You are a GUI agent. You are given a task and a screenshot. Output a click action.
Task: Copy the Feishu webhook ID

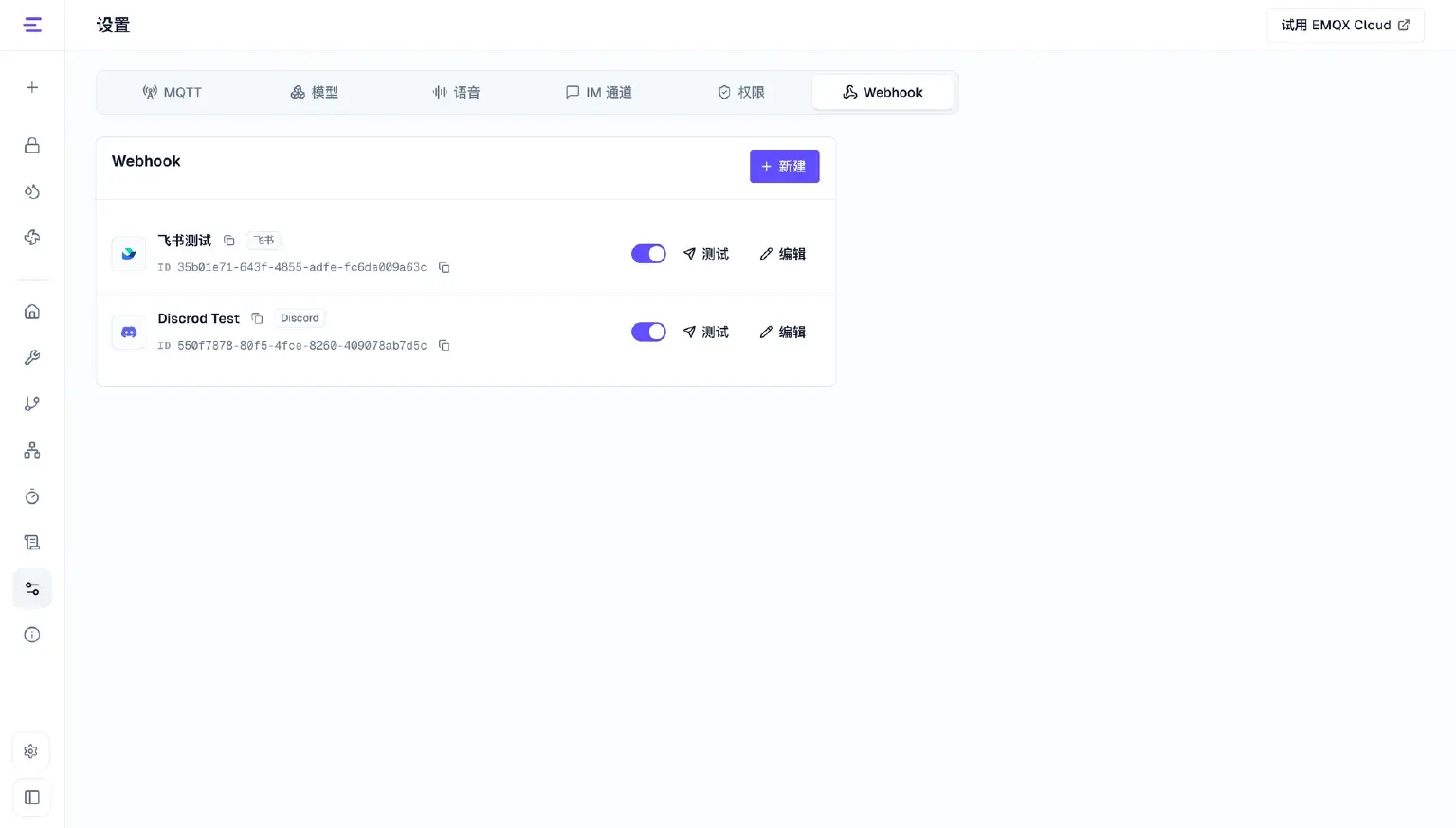(444, 268)
